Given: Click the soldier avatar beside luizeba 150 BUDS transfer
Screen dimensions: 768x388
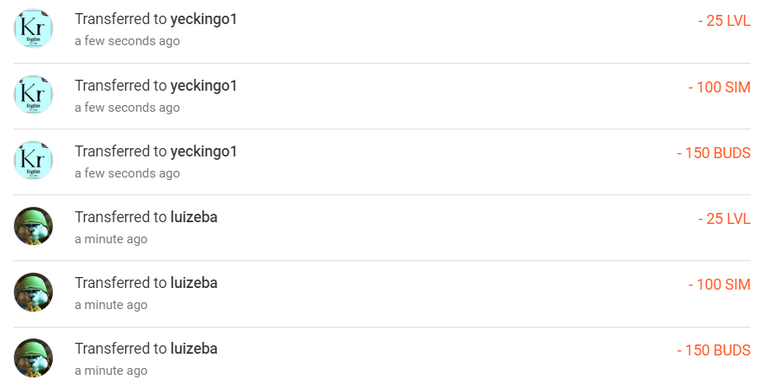Looking at the screenshot, I should coord(33,358).
